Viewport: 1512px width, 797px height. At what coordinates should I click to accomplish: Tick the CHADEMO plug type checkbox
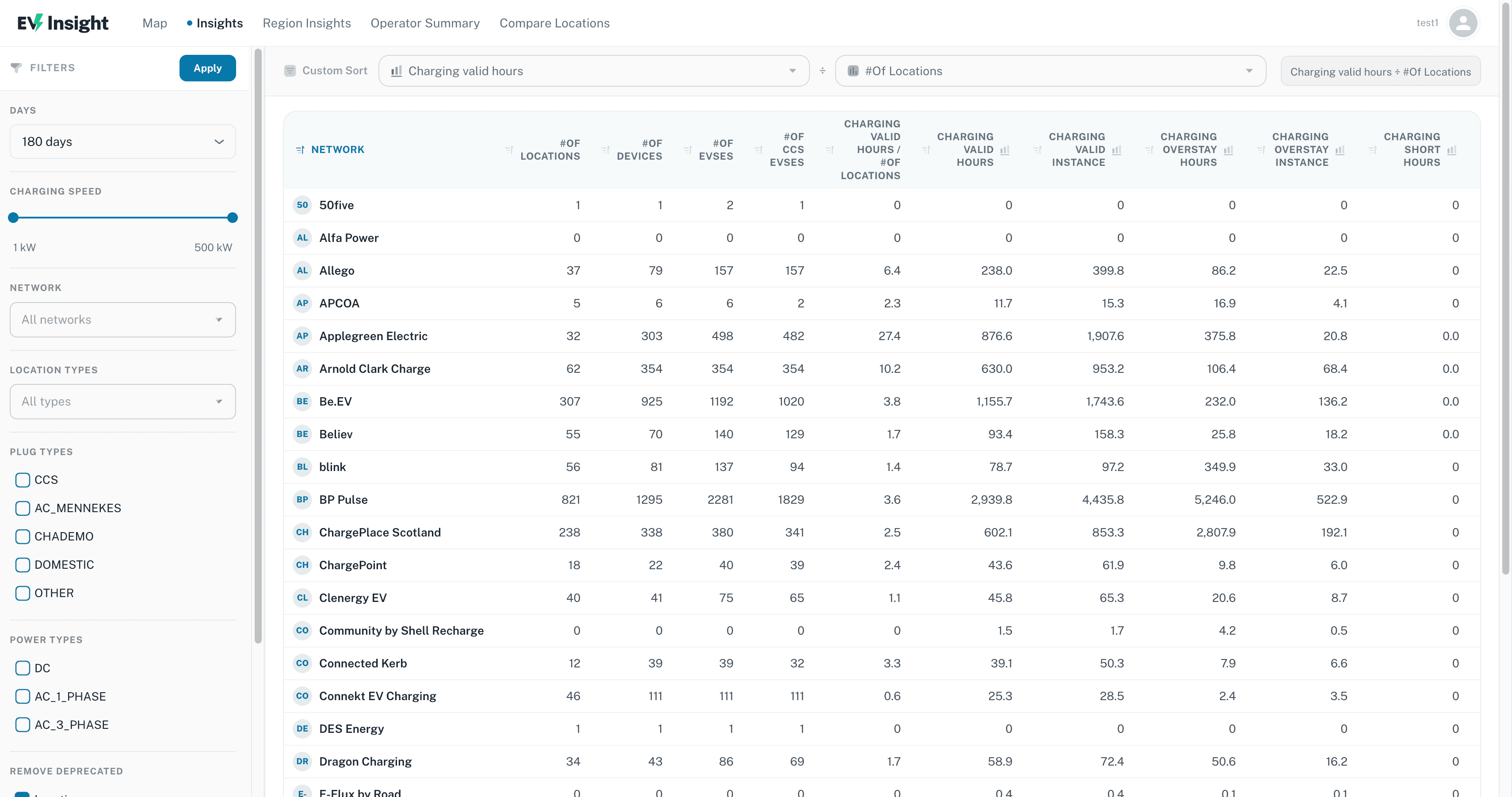(22, 536)
